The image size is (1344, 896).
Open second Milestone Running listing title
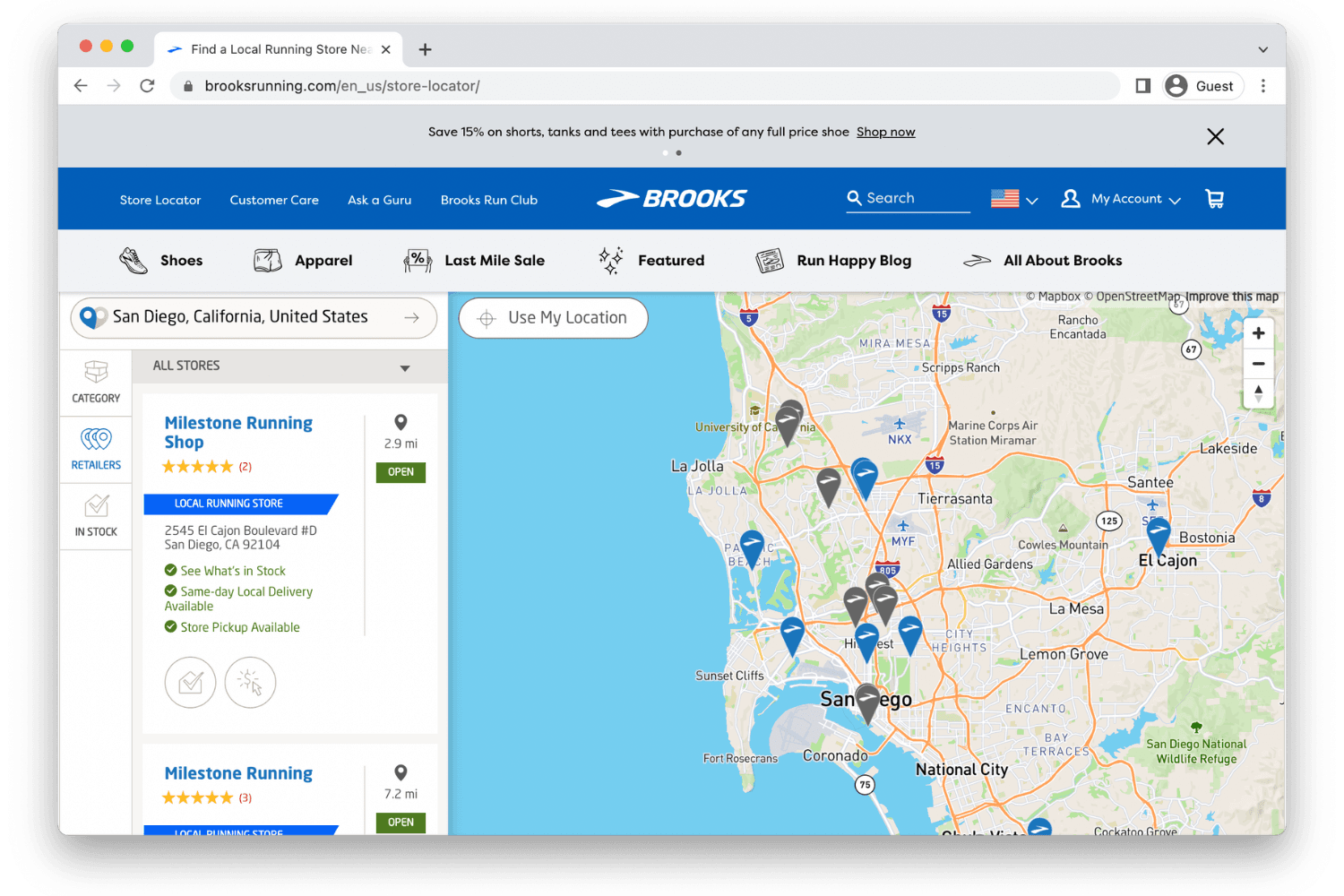(x=238, y=773)
